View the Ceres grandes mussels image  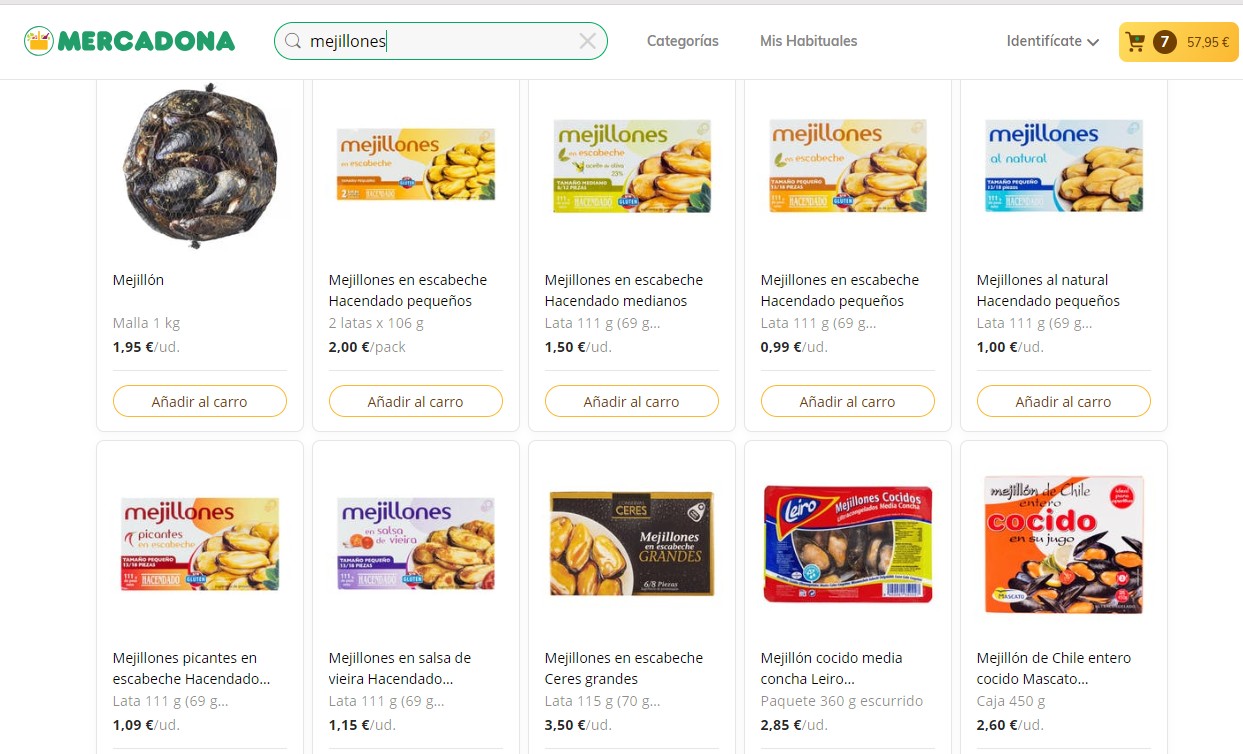(x=631, y=543)
